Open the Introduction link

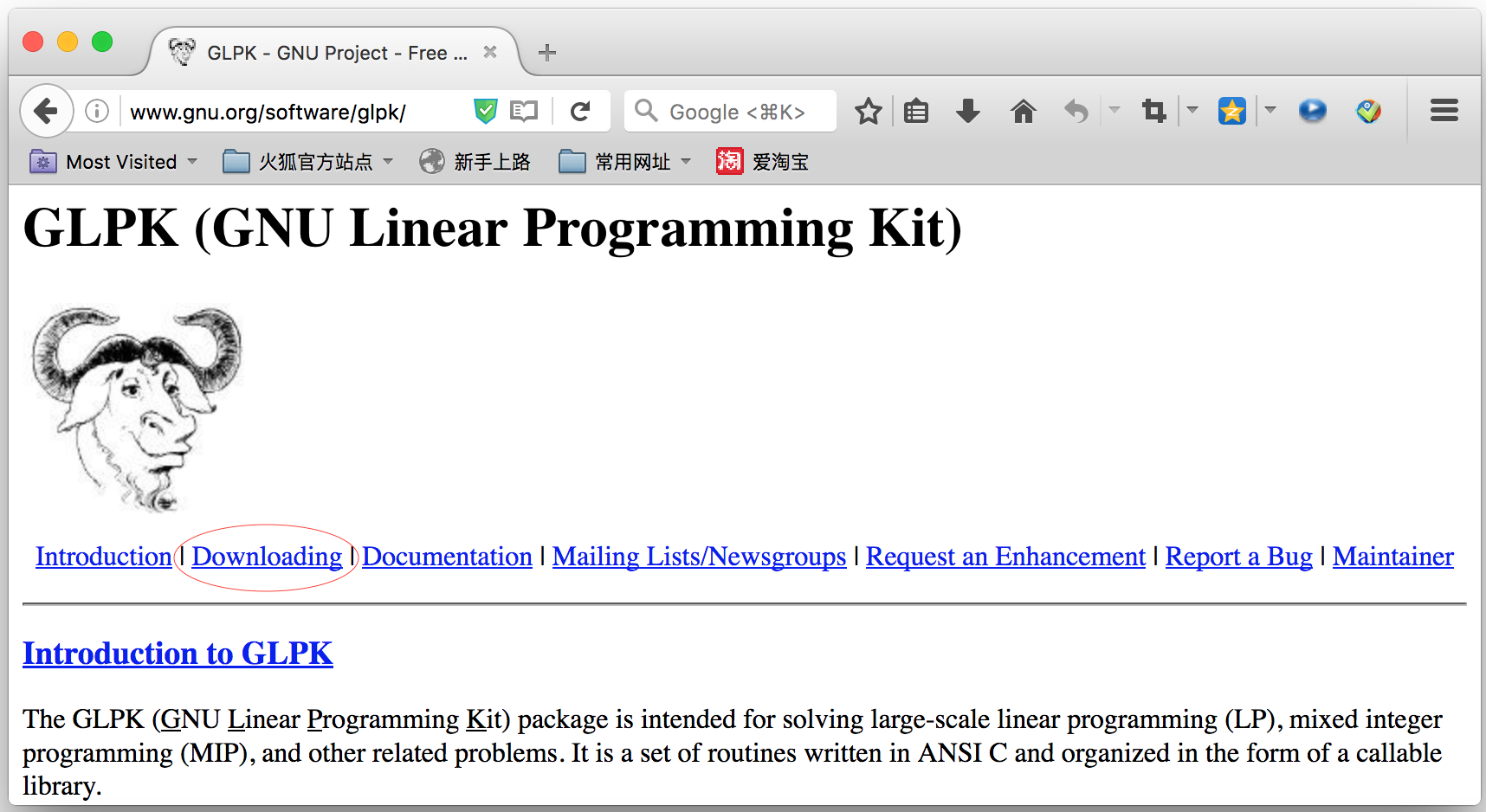104,557
